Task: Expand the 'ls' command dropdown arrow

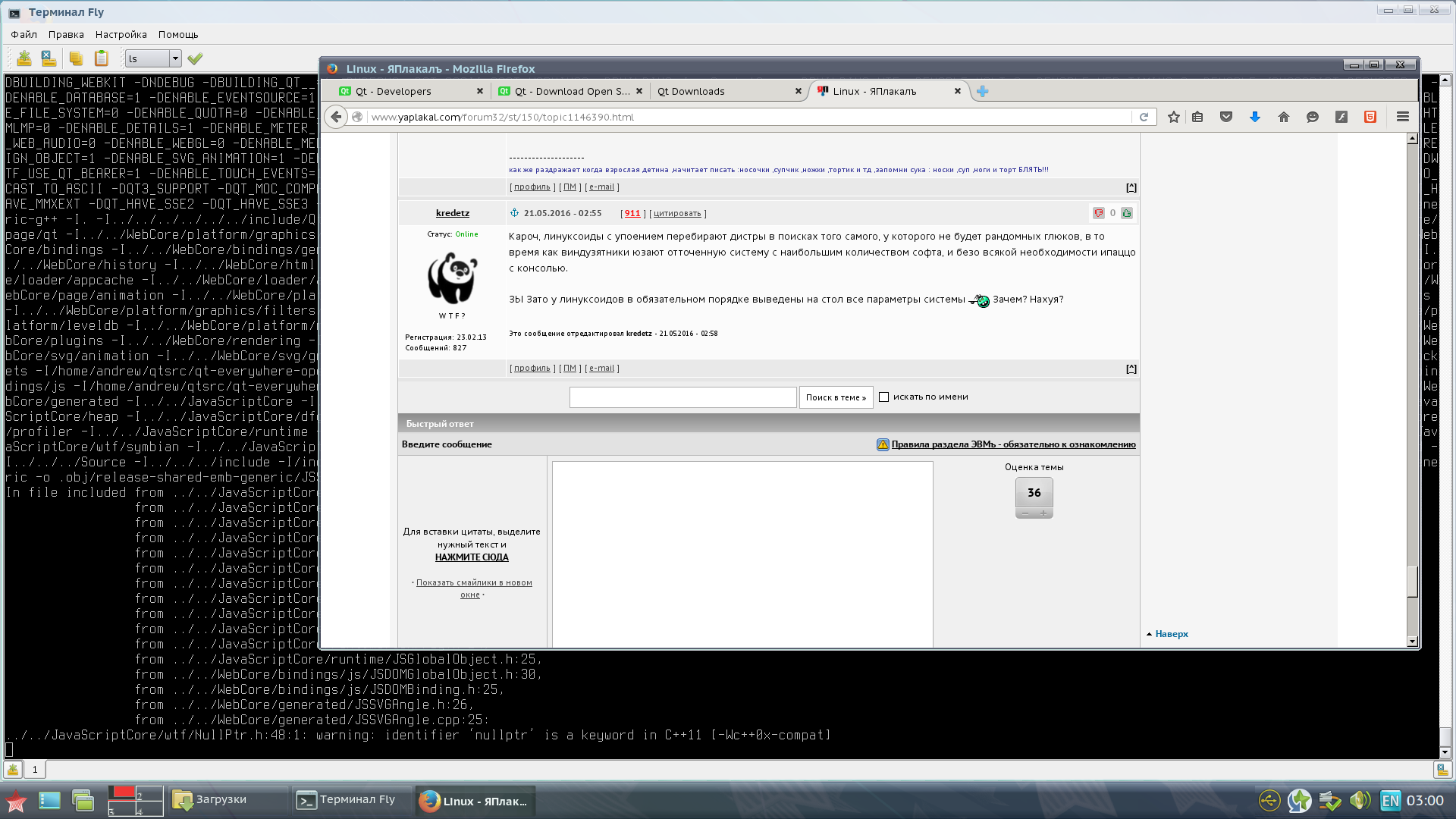Action: (x=175, y=58)
